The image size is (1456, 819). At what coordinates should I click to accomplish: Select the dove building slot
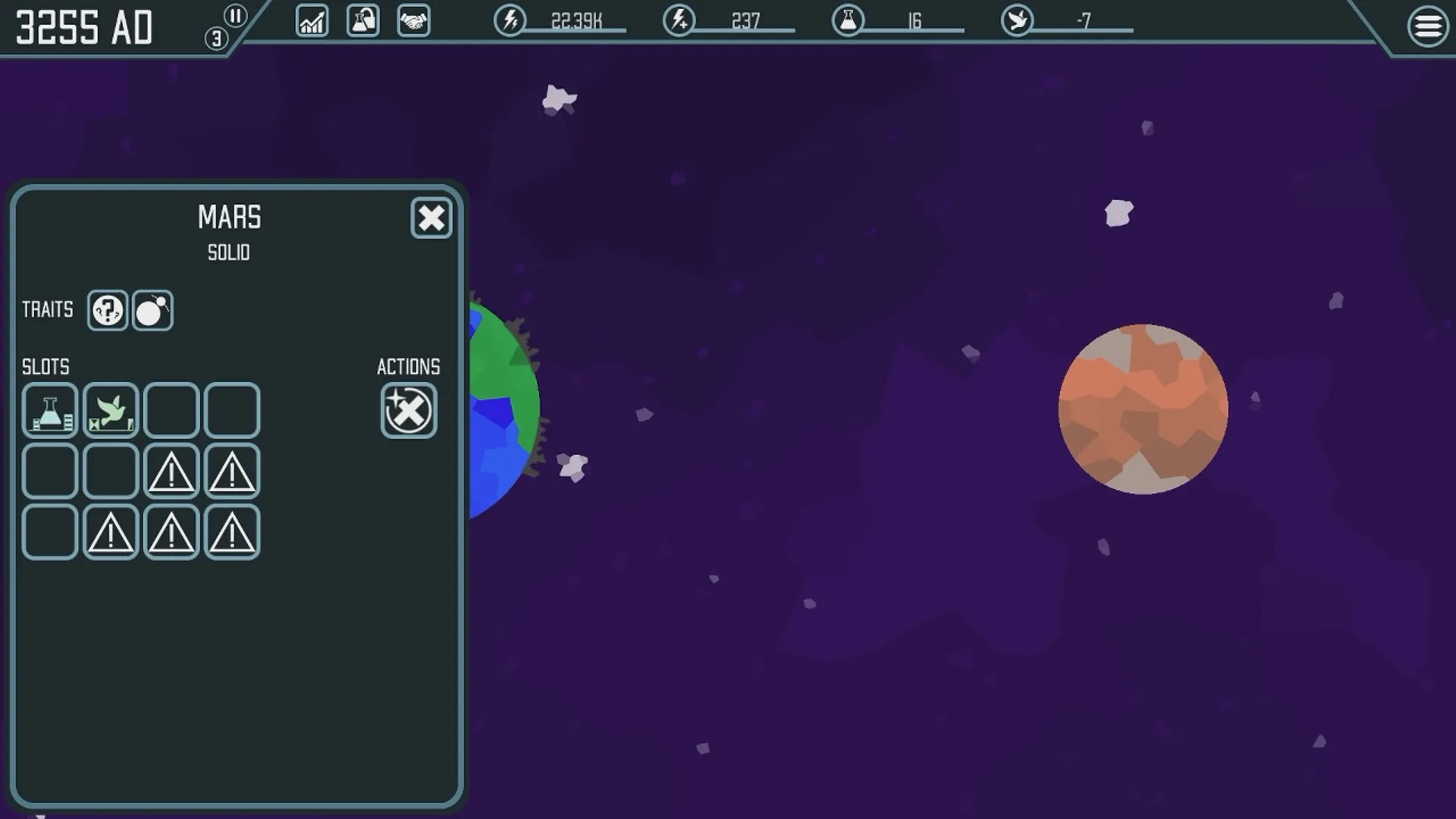point(111,411)
